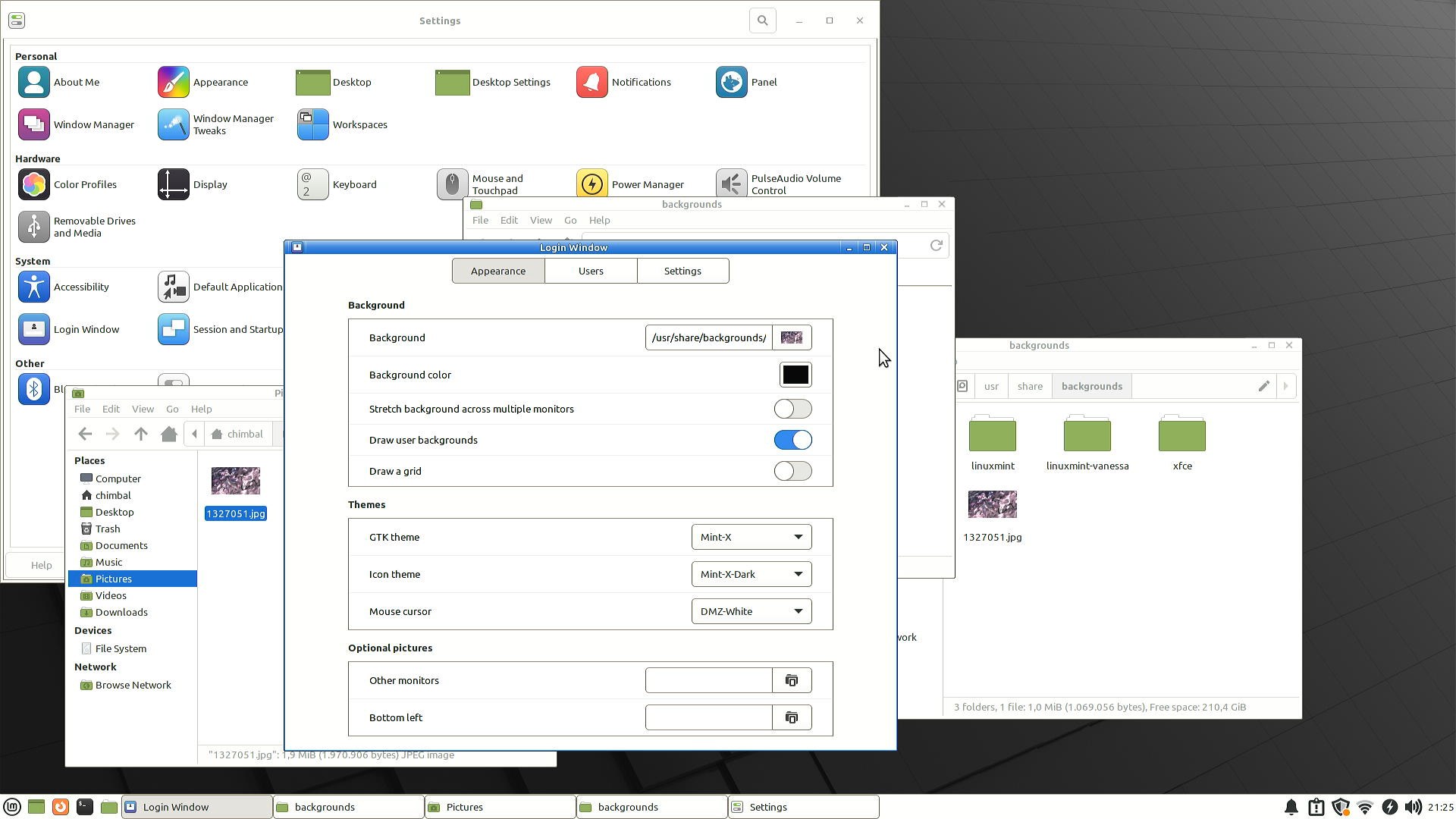Open the Appearance settings icon
Screen dimensions: 1456x819
[174, 82]
